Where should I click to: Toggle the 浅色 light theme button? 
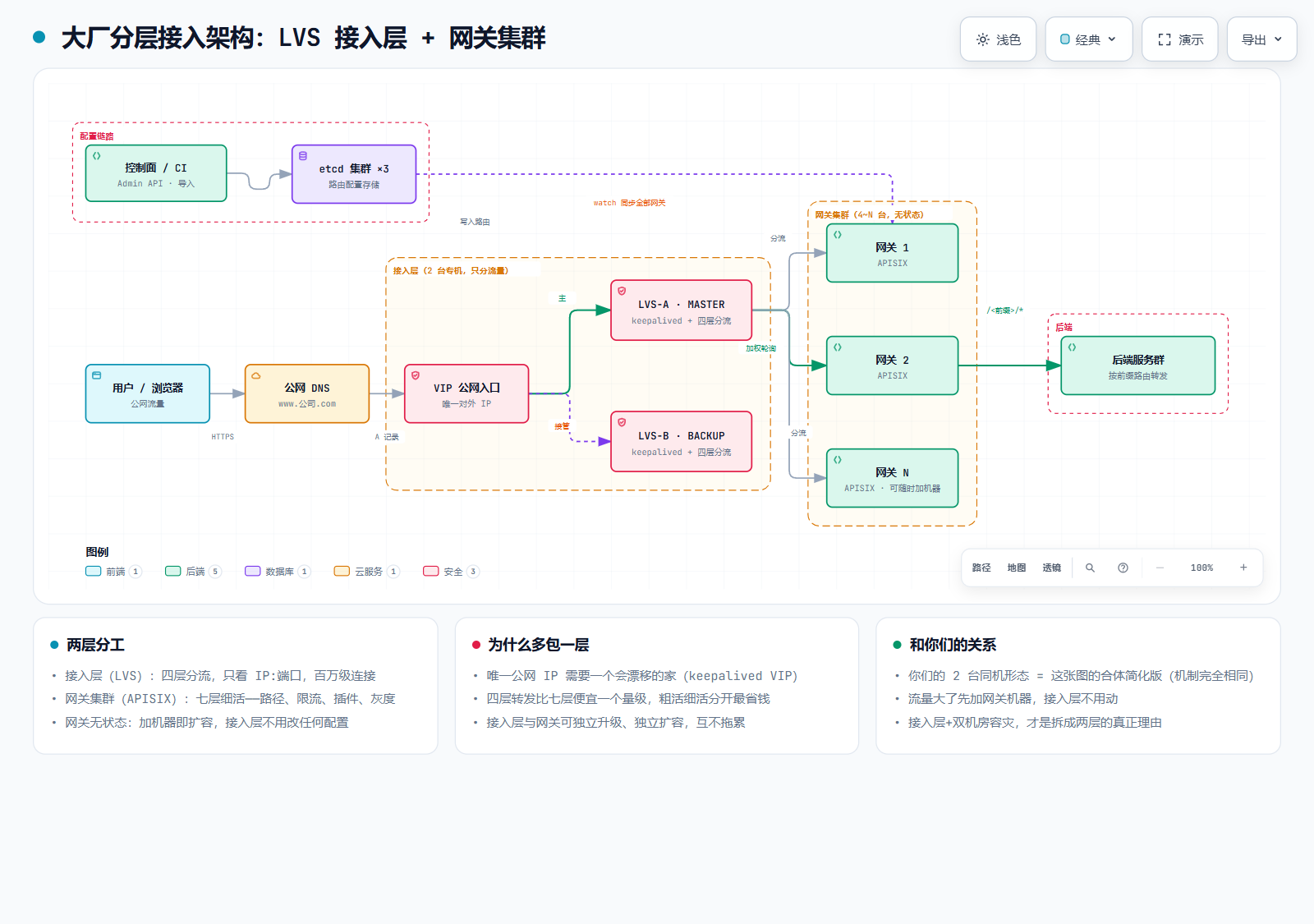[x=998, y=39]
